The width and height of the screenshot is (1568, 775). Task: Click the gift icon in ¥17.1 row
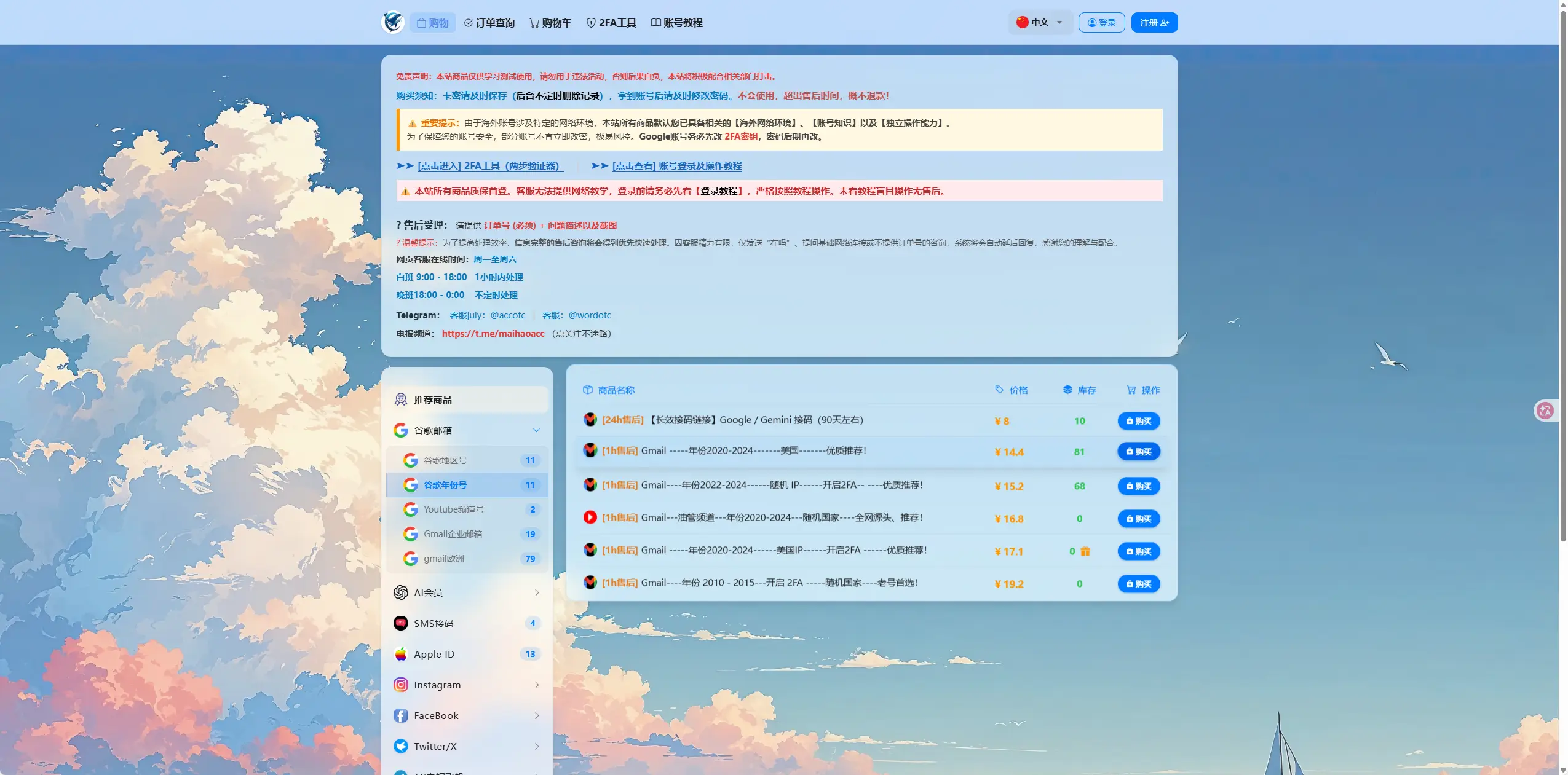[1085, 551]
